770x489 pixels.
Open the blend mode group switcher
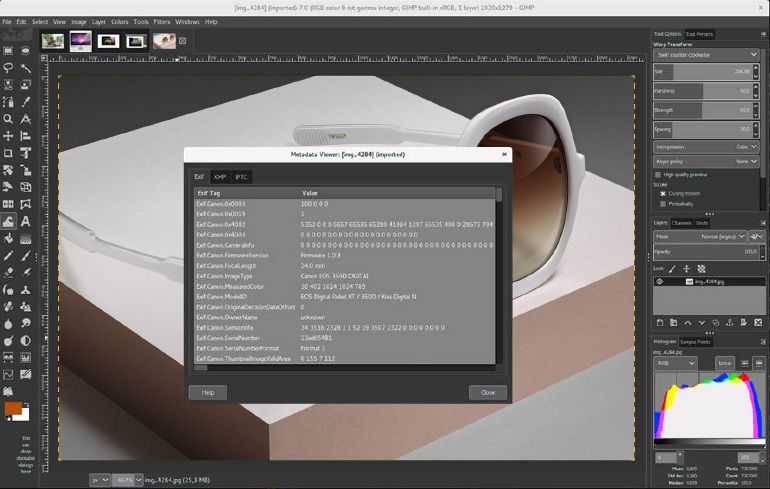(x=756, y=237)
